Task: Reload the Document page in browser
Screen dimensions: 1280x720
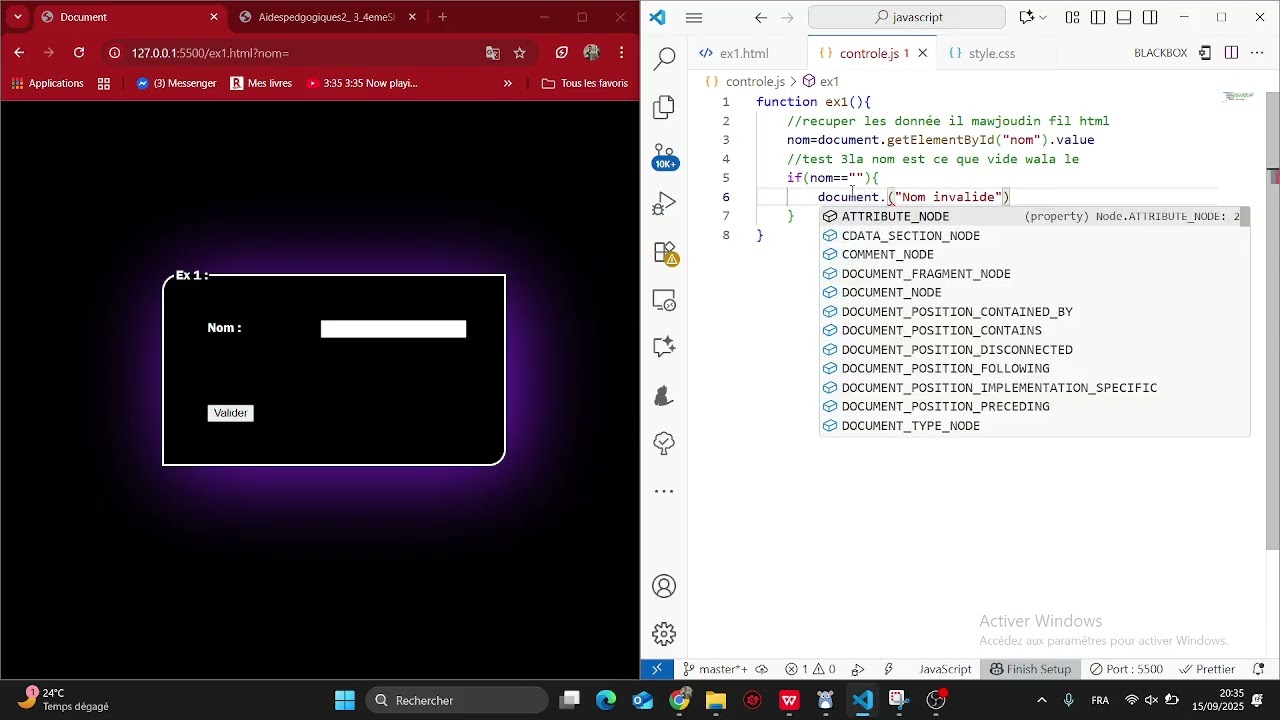Action: tap(79, 53)
